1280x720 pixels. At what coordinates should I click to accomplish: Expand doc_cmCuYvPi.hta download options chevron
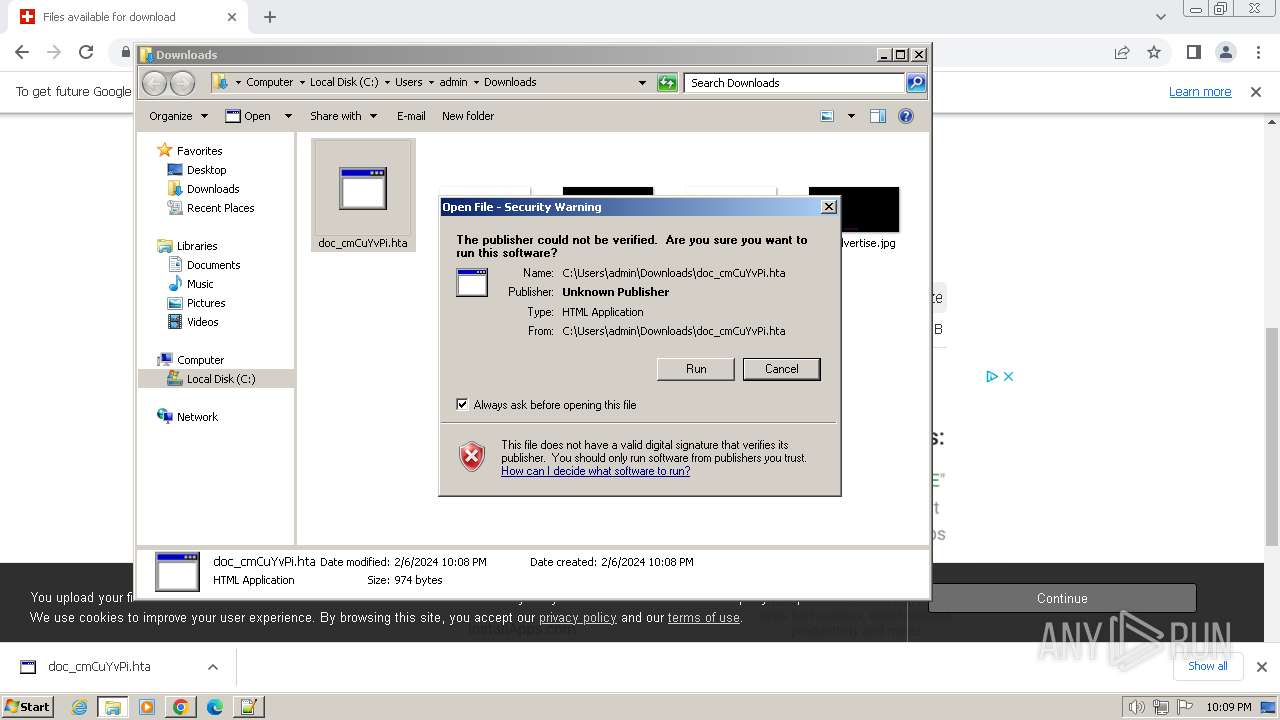pyautogui.click(x=212, y=667)
